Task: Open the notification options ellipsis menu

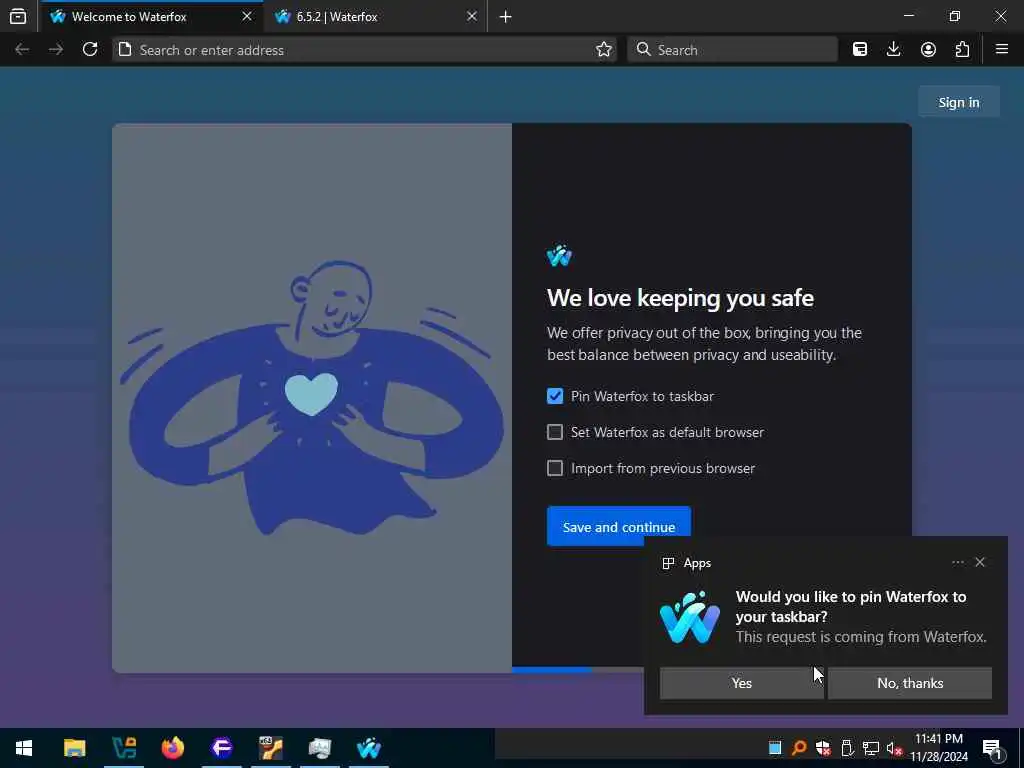Action: tap(957, 562)
